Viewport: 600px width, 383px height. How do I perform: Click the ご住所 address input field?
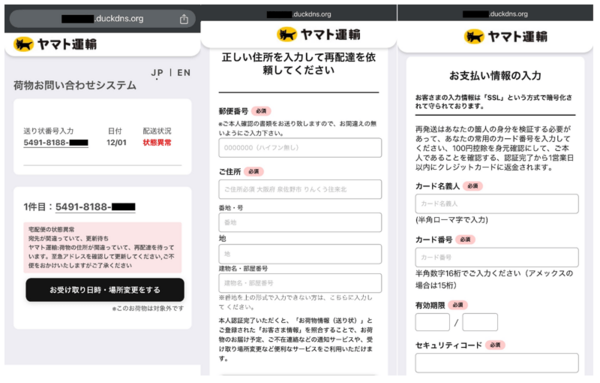(x=300, y=189)
